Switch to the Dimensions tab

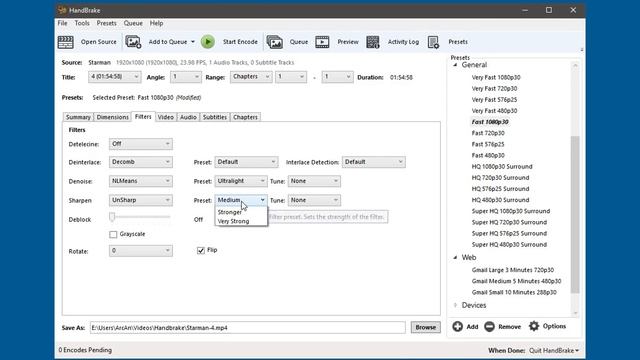click(x=112, y=117)
